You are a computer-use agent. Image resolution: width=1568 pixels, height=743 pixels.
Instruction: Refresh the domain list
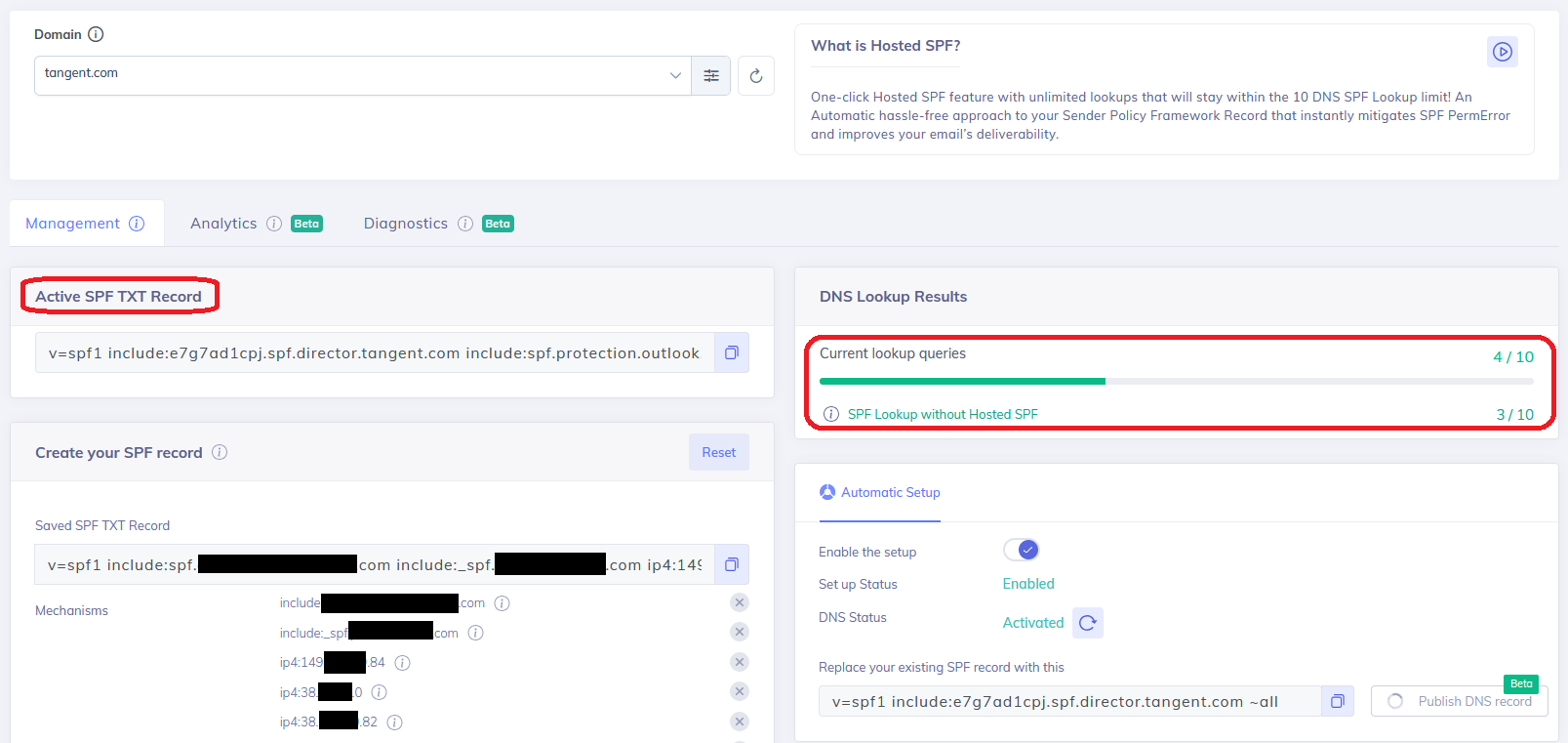click(756, 76)
